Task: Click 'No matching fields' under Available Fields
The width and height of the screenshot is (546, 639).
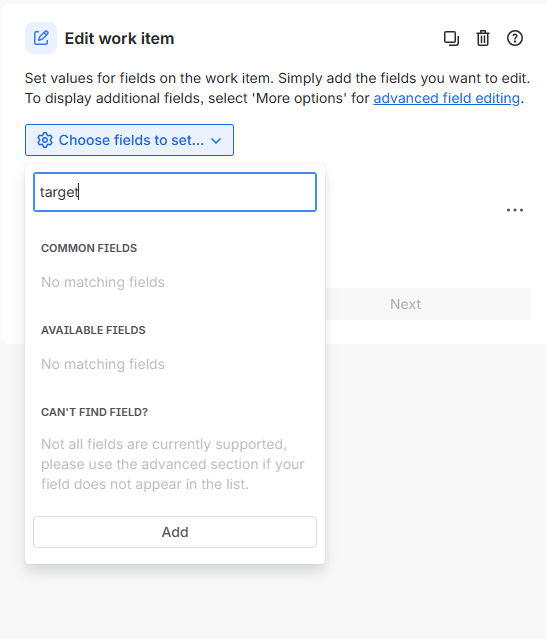Action: point(103,364)
